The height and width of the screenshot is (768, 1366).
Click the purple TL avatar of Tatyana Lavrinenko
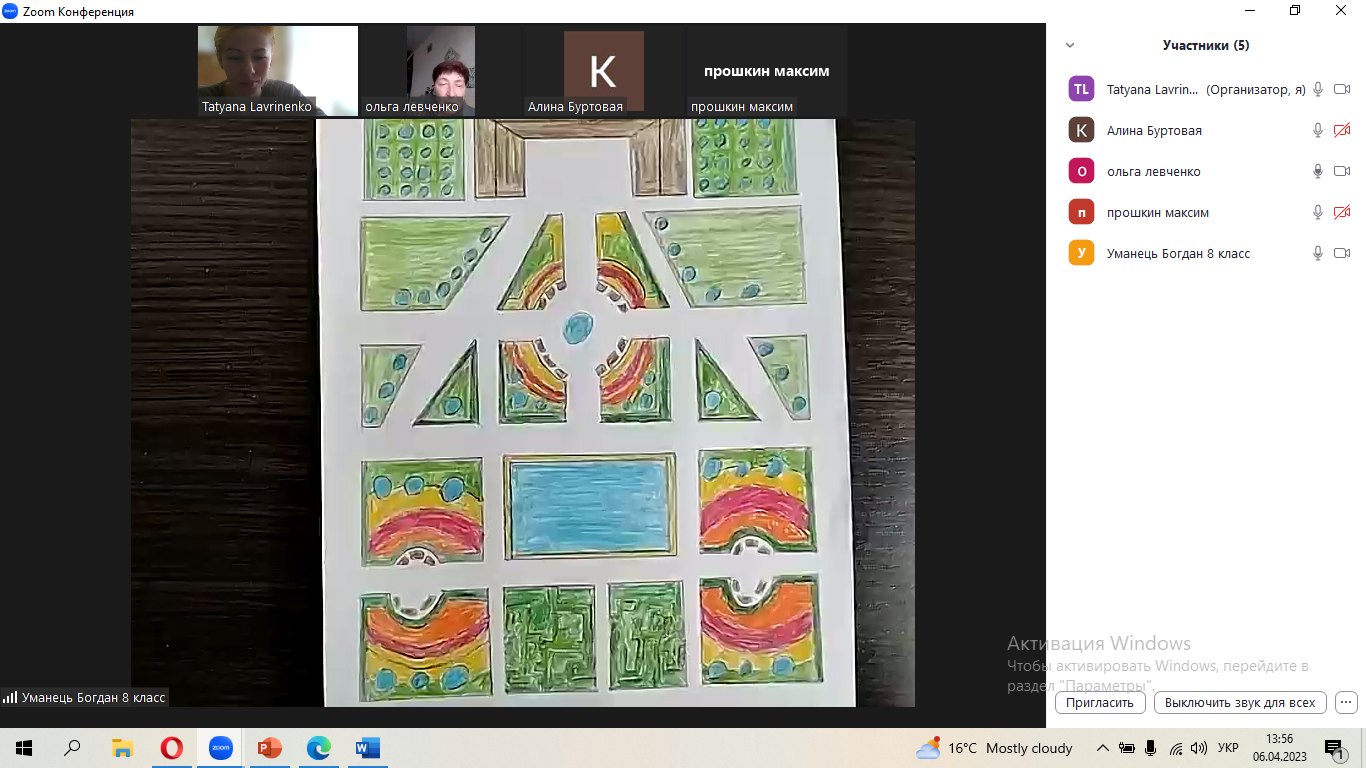[x=1081, y=89]
